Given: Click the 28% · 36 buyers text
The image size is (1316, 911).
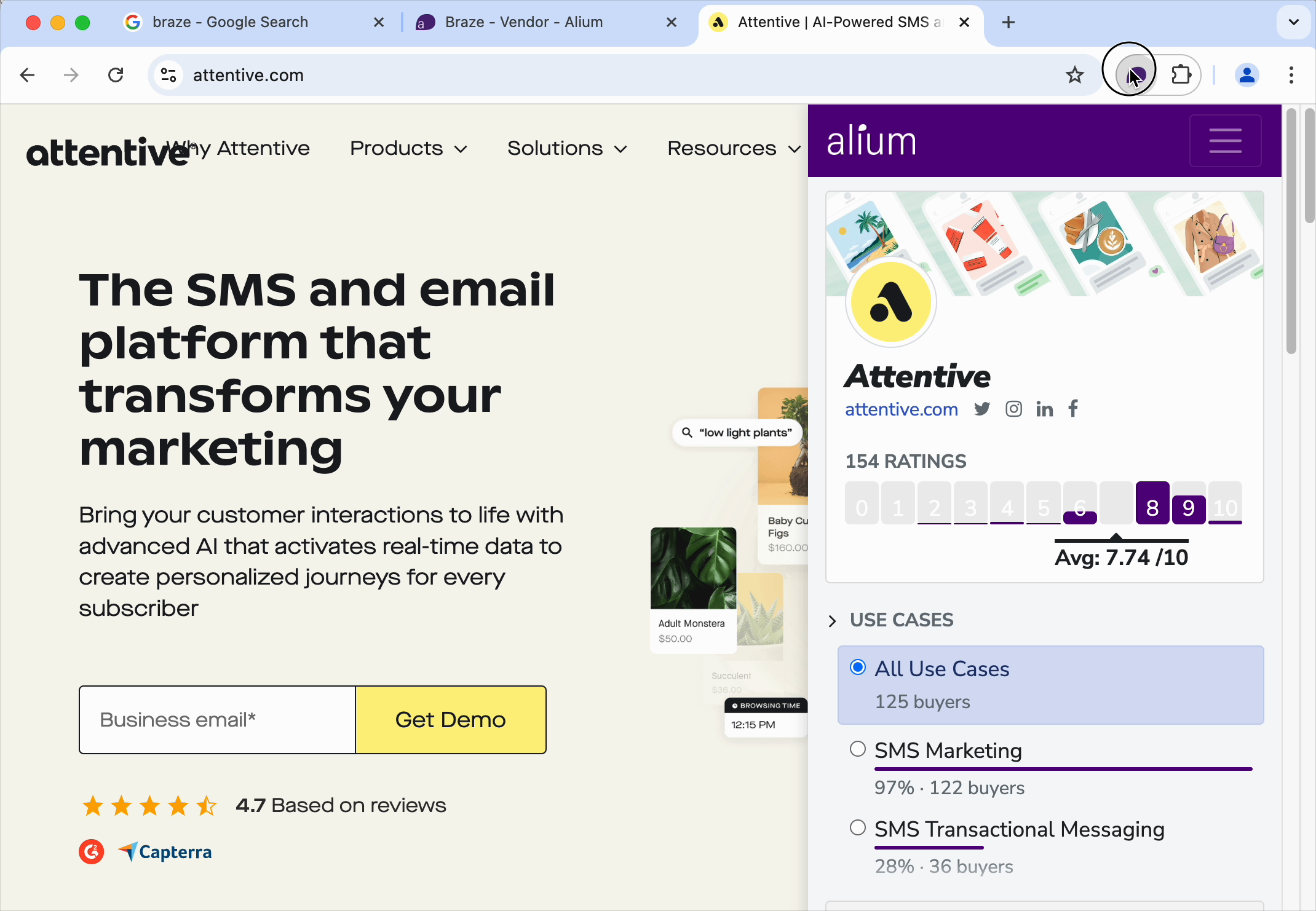Looking at the screenshot, I should click(944, 867).
